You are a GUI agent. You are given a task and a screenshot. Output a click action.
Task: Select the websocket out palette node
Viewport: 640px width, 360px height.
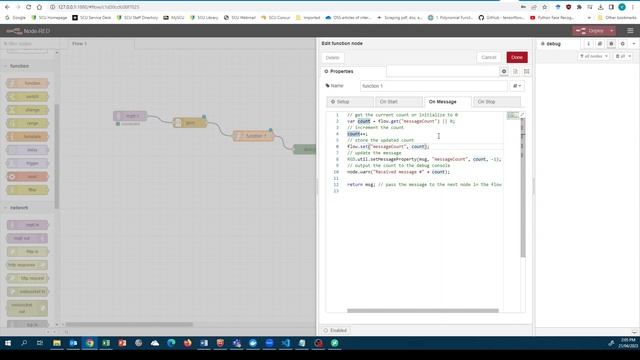click(27, 308)
